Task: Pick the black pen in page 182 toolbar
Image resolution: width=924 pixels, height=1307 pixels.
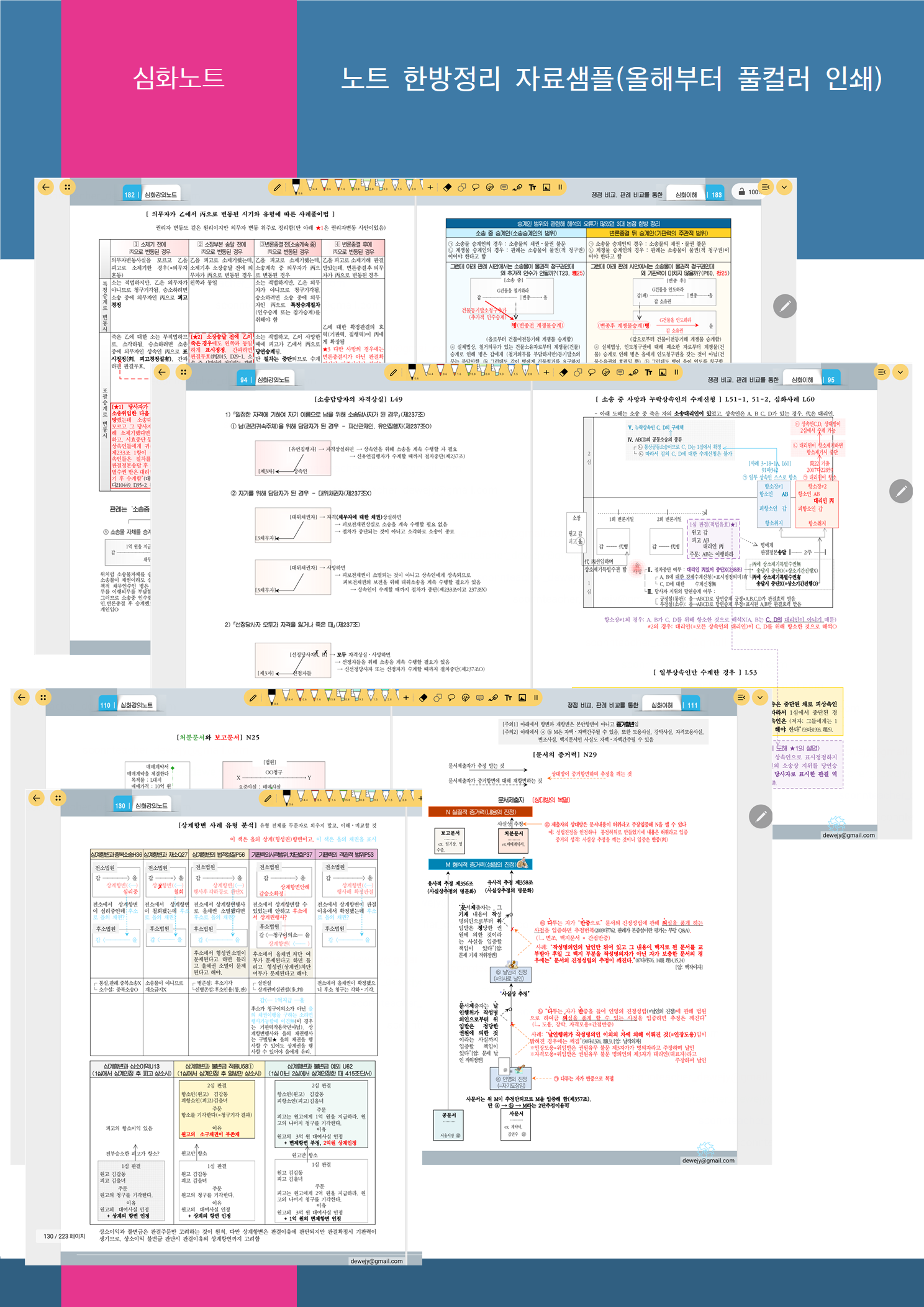Action: click(x=296, y=186)
